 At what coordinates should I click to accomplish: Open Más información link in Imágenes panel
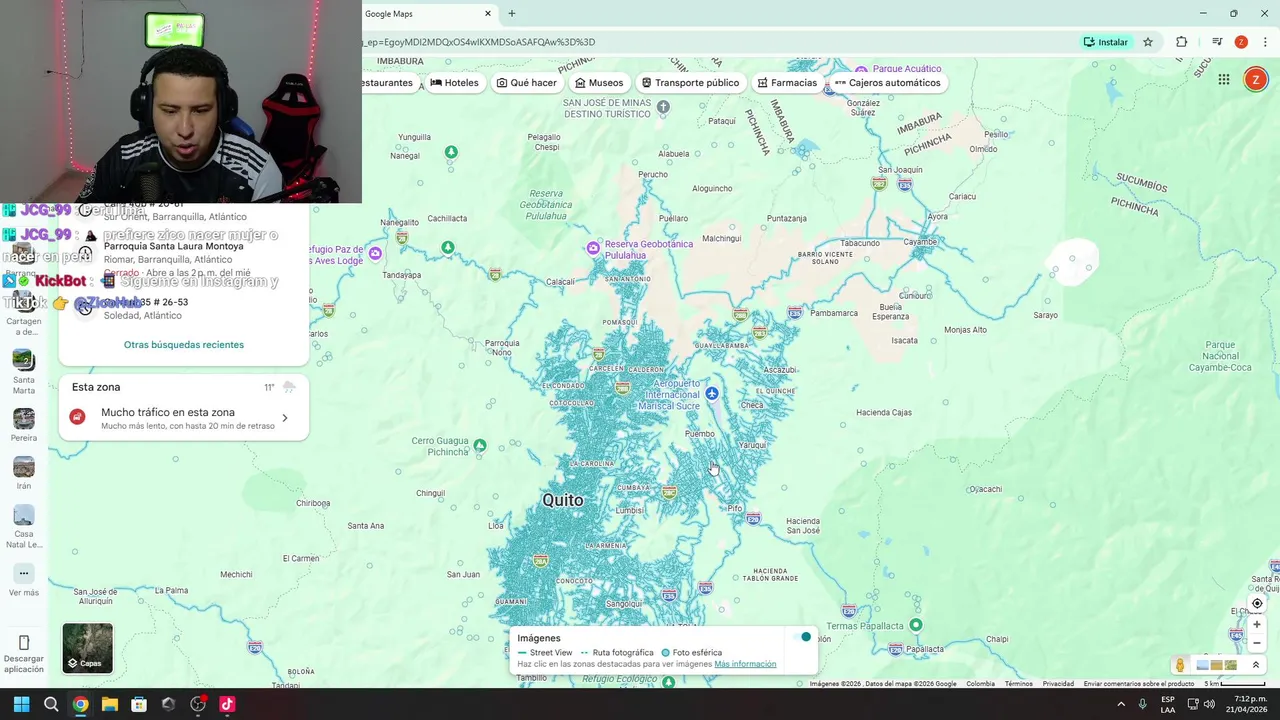tap(745, 664)
